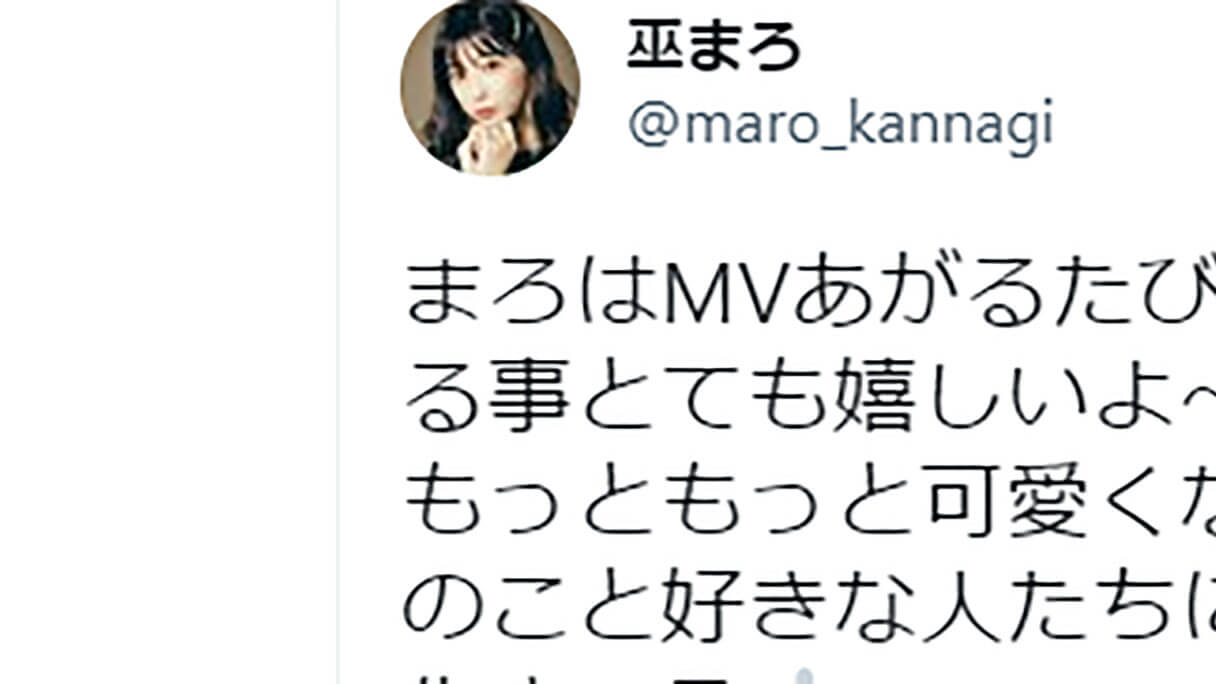Click the tweet line containing とても嬉しいよ
The image size is (1216, 684).
[811, 403]
